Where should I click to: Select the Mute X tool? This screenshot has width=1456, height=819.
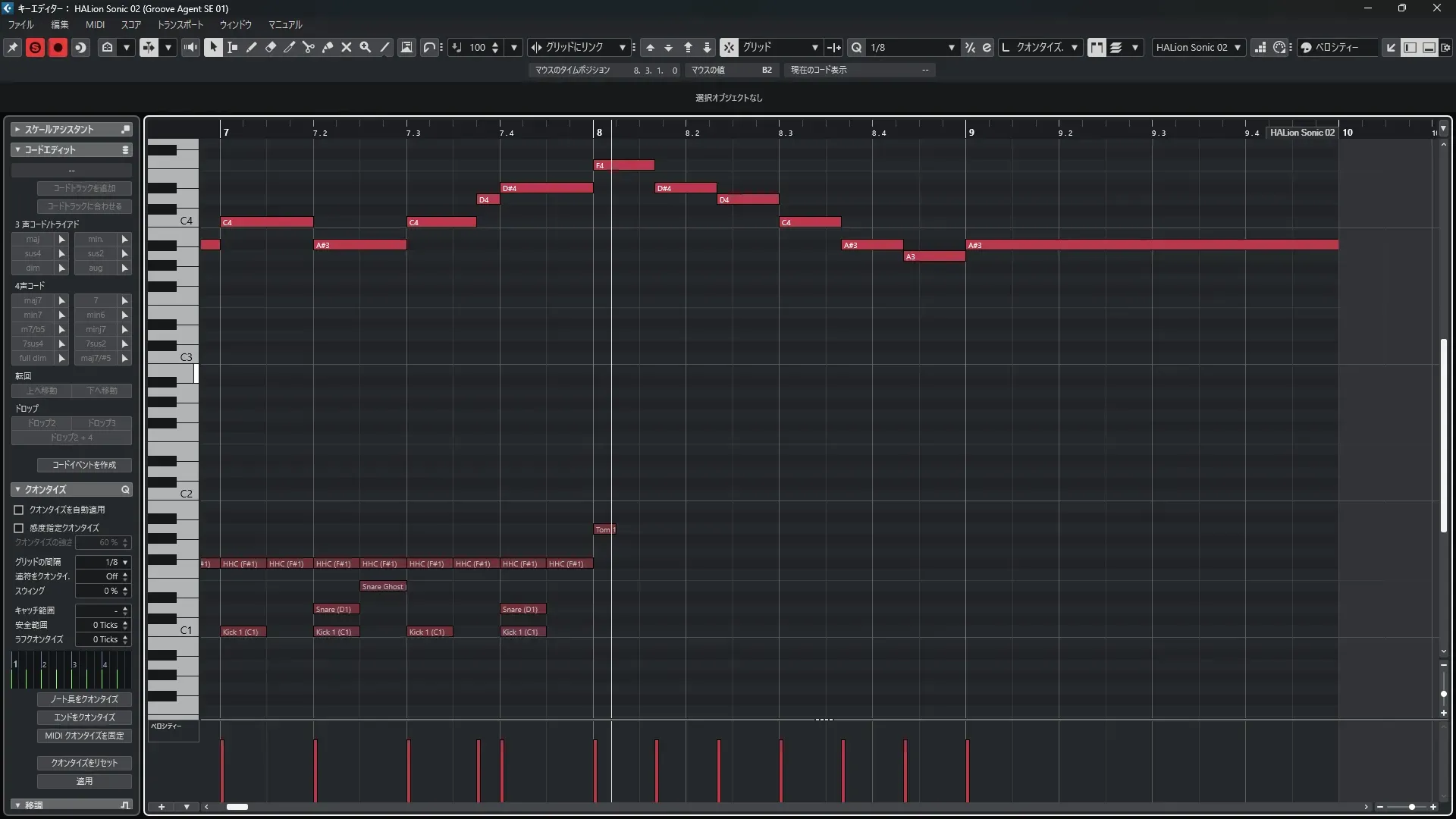click(x=347, y=47)
